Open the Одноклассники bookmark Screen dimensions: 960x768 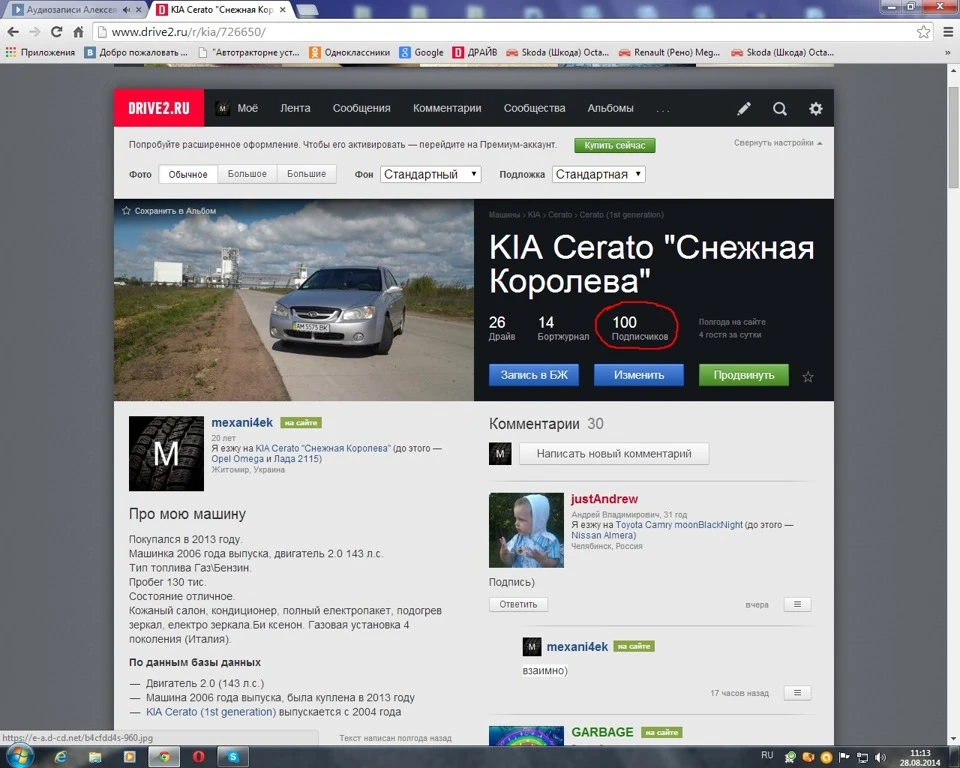350,53
